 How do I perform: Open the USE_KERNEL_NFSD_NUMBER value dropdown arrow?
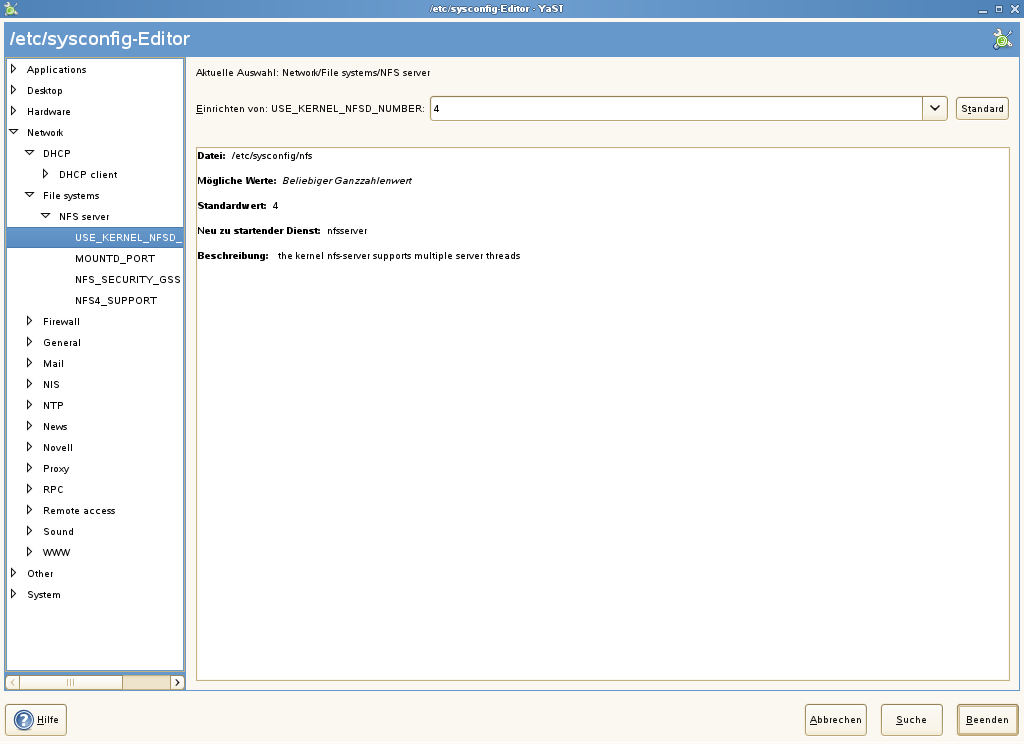(x=935, y=108)
